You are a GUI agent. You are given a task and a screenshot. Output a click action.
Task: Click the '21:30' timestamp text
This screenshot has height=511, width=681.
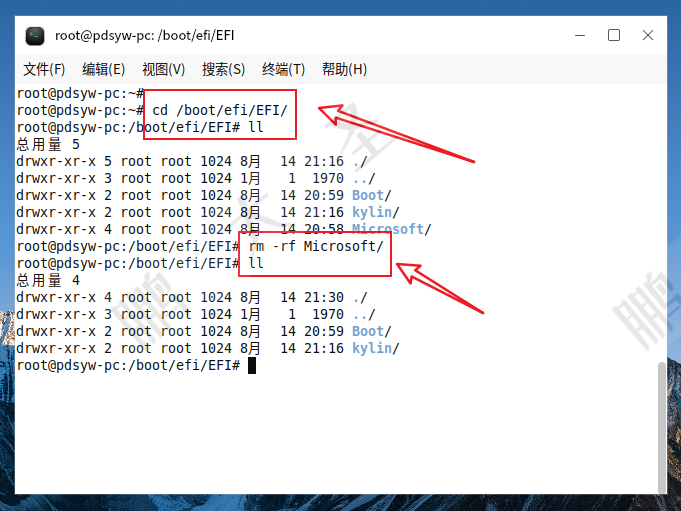click(x=324, y=297)
